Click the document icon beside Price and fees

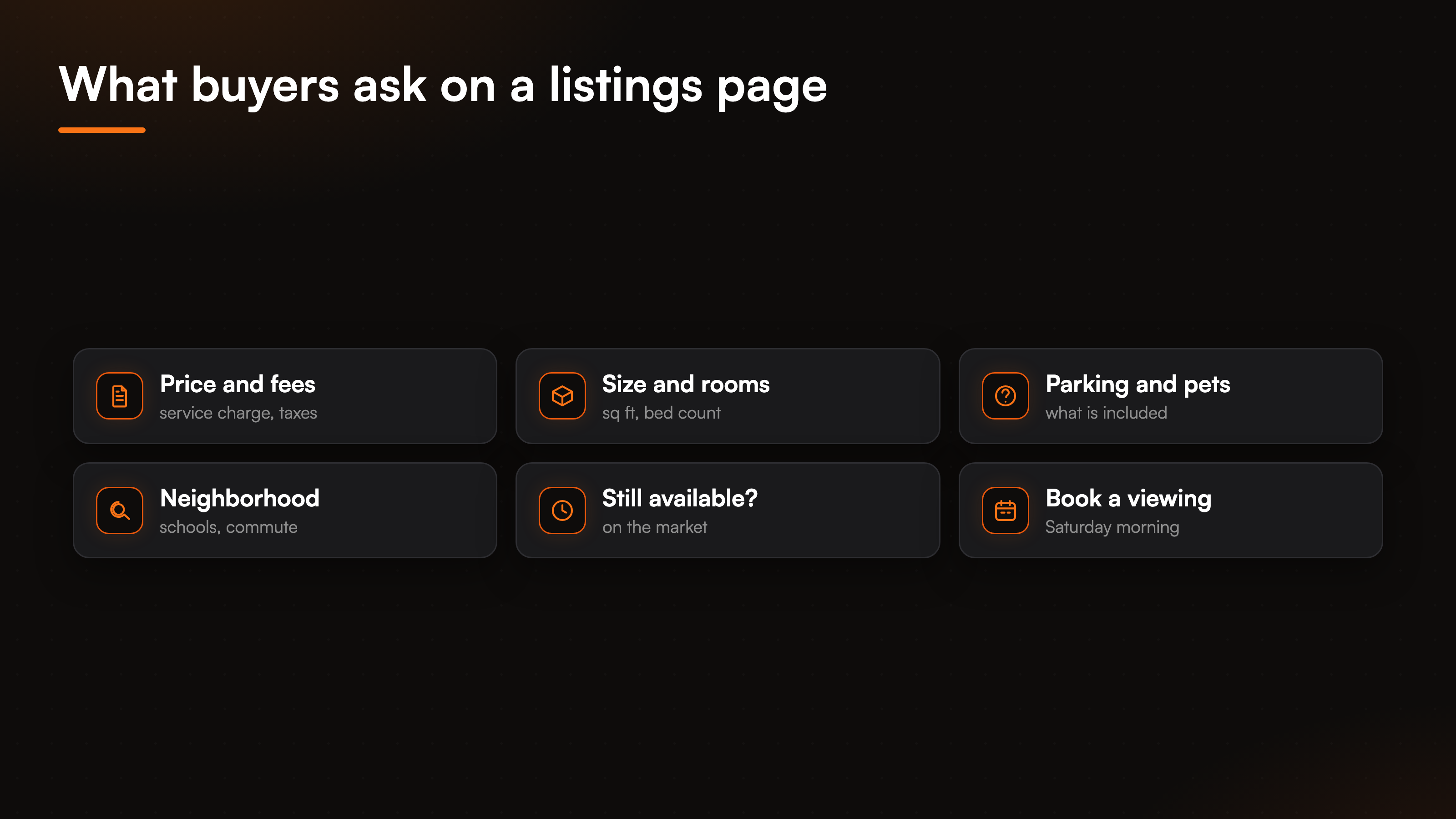[x=119, y=396]
